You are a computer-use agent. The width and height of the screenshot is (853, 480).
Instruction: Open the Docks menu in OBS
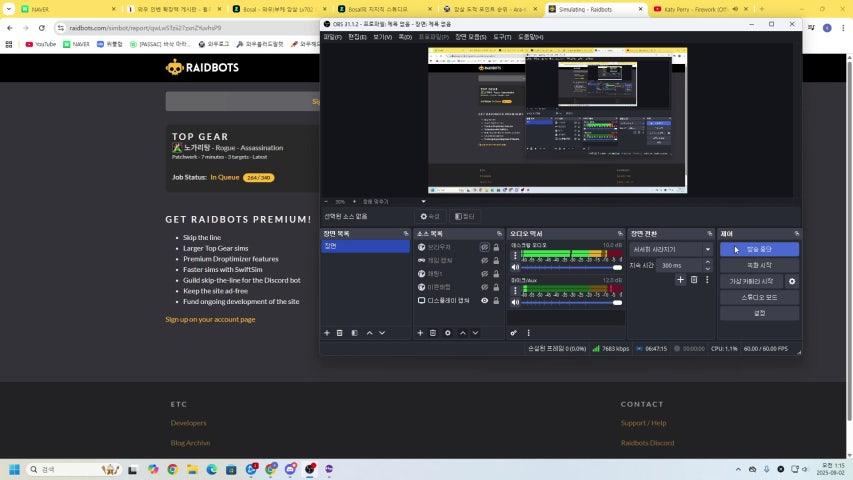click(405, 37)
